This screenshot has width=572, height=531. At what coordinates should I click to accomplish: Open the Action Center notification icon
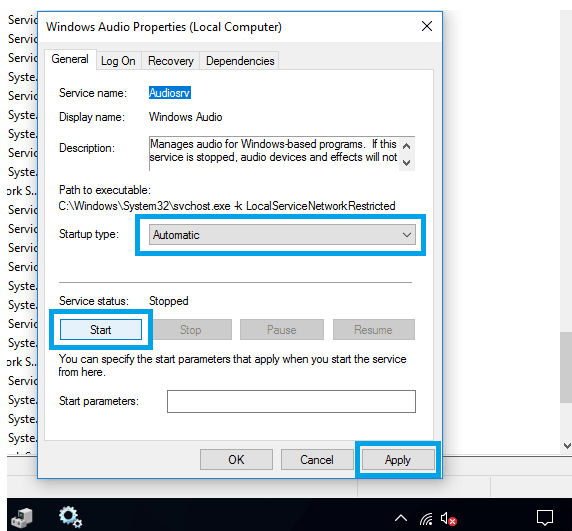tap(545, 518)
